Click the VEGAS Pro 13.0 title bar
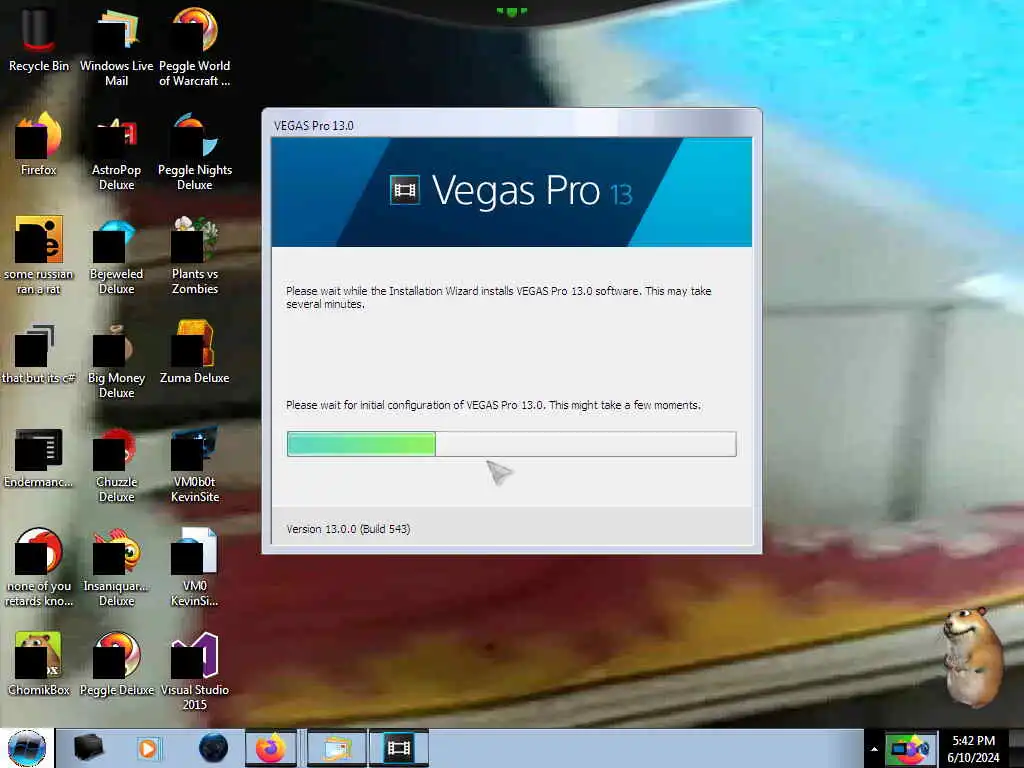This screenshot has width=1024, height=768. tap(511, 125)
